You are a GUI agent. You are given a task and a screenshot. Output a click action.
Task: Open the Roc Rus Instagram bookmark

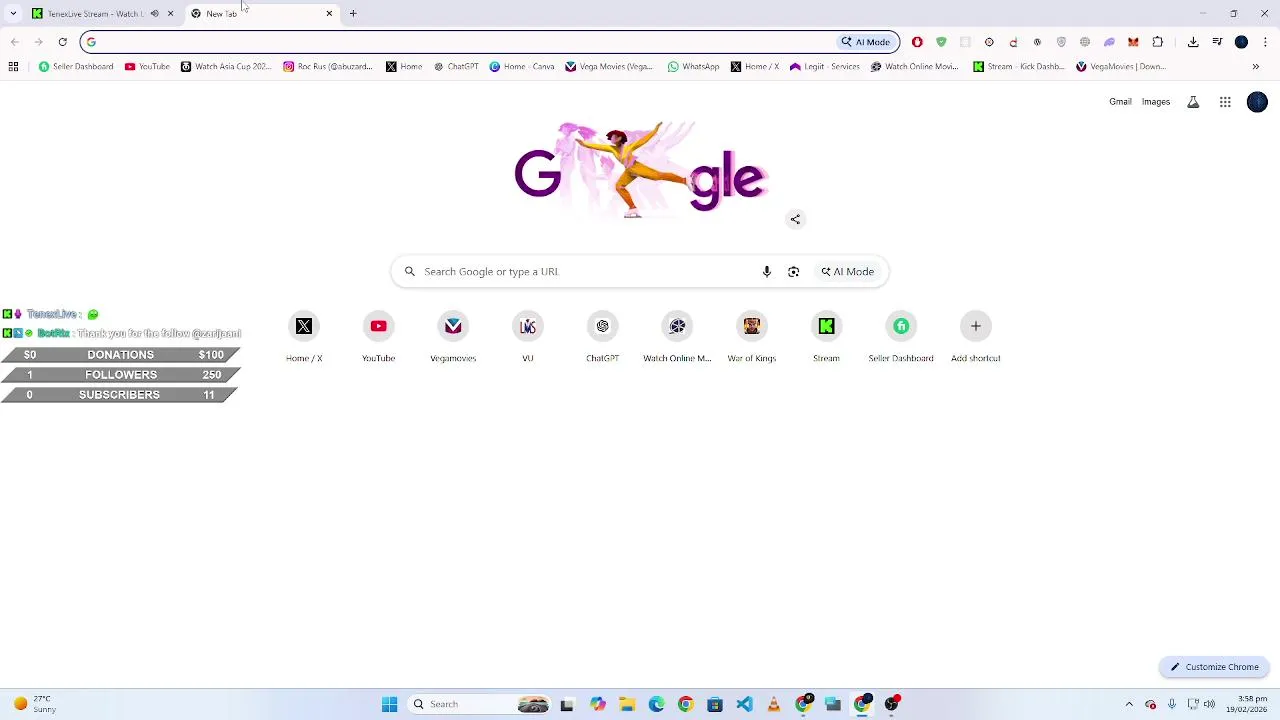pyautogui.click(x=328, y=66)
